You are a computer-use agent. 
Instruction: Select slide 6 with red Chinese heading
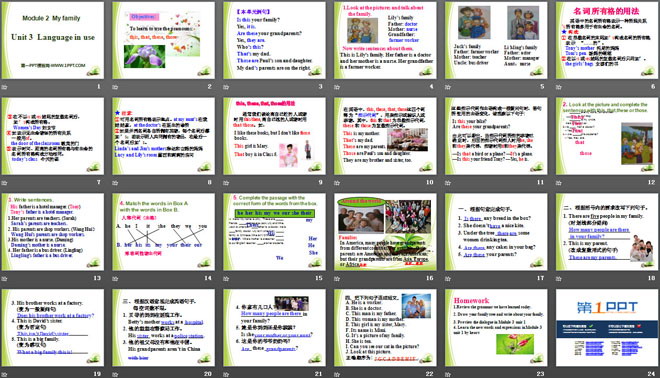click(x=607, y=40)
